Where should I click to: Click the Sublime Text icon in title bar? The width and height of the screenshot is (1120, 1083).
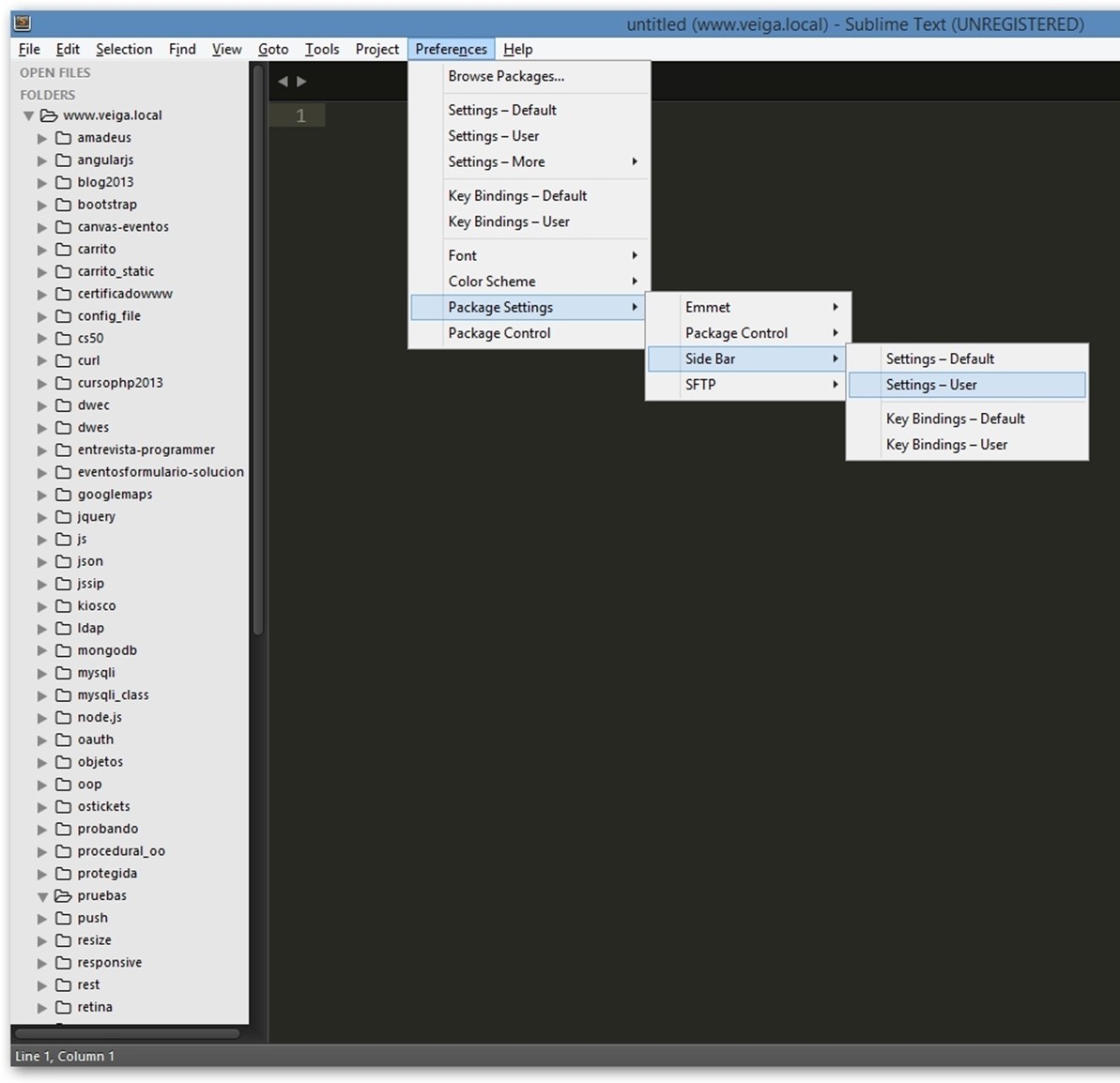(x=23, y=23)
